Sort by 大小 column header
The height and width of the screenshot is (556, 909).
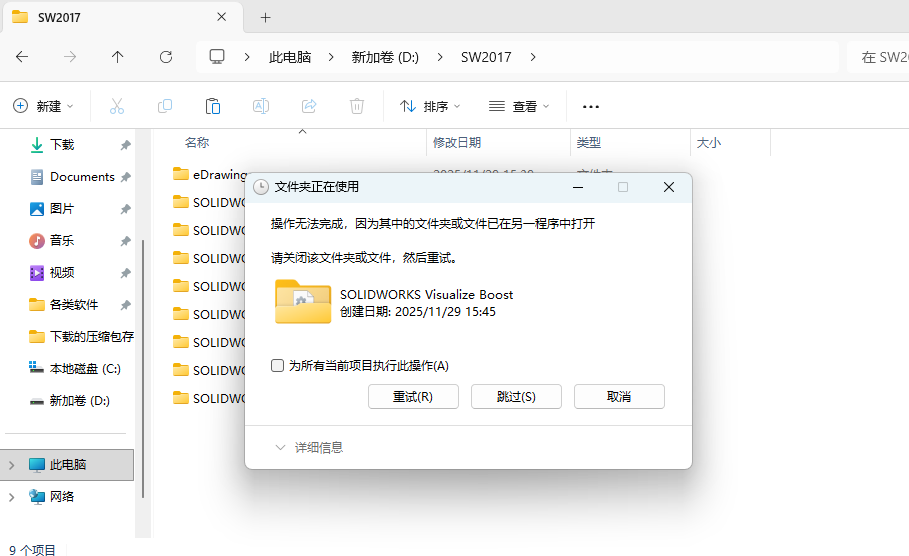[708, 143]
